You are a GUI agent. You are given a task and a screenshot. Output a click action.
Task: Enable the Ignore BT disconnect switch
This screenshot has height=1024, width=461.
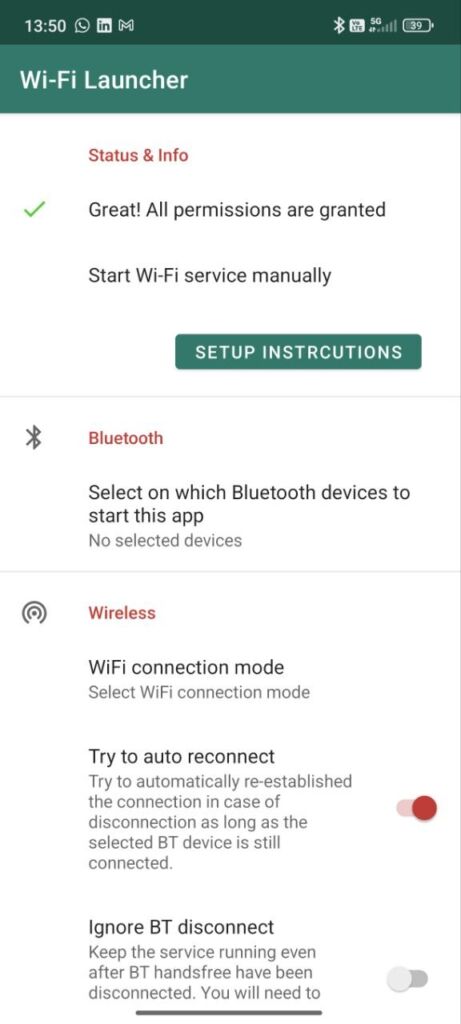click(x=407, y=978)
